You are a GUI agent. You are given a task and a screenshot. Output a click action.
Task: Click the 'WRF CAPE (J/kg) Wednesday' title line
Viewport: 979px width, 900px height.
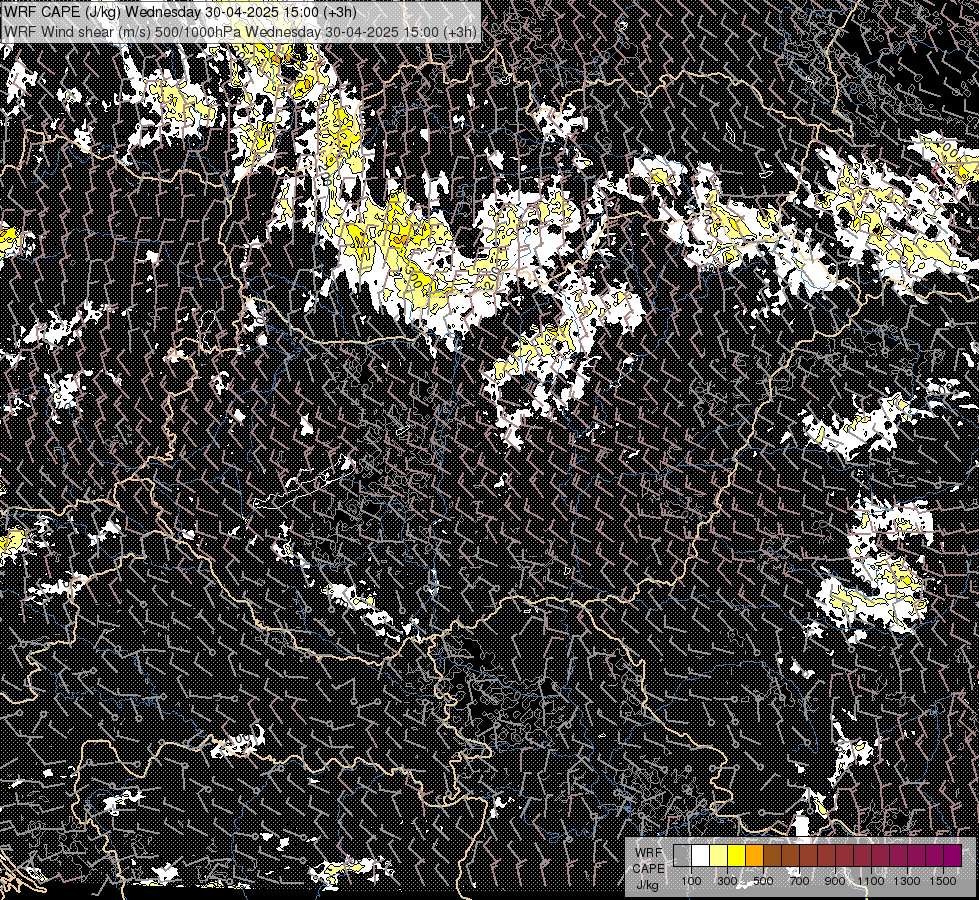(181, 12)
